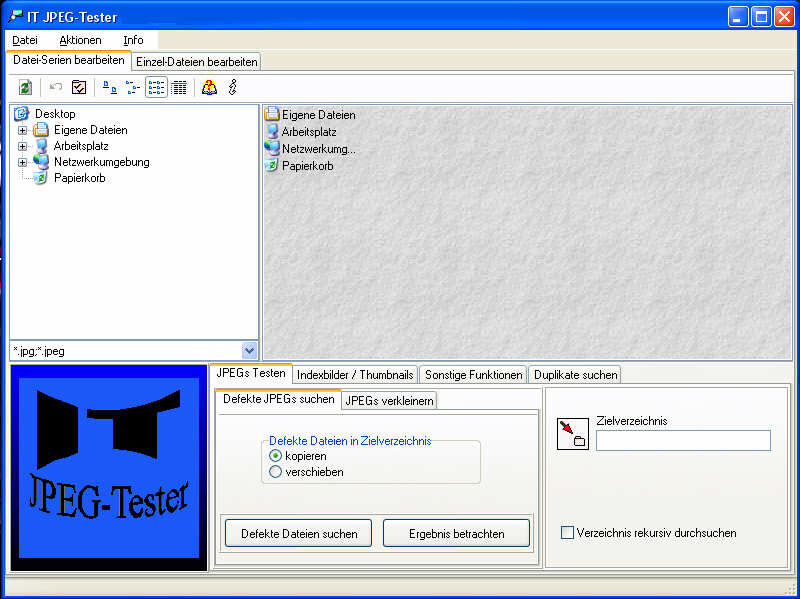Switch to small icons view in the toolbar
The height and width of the screenshot is (599, 800).
(132, 89)
